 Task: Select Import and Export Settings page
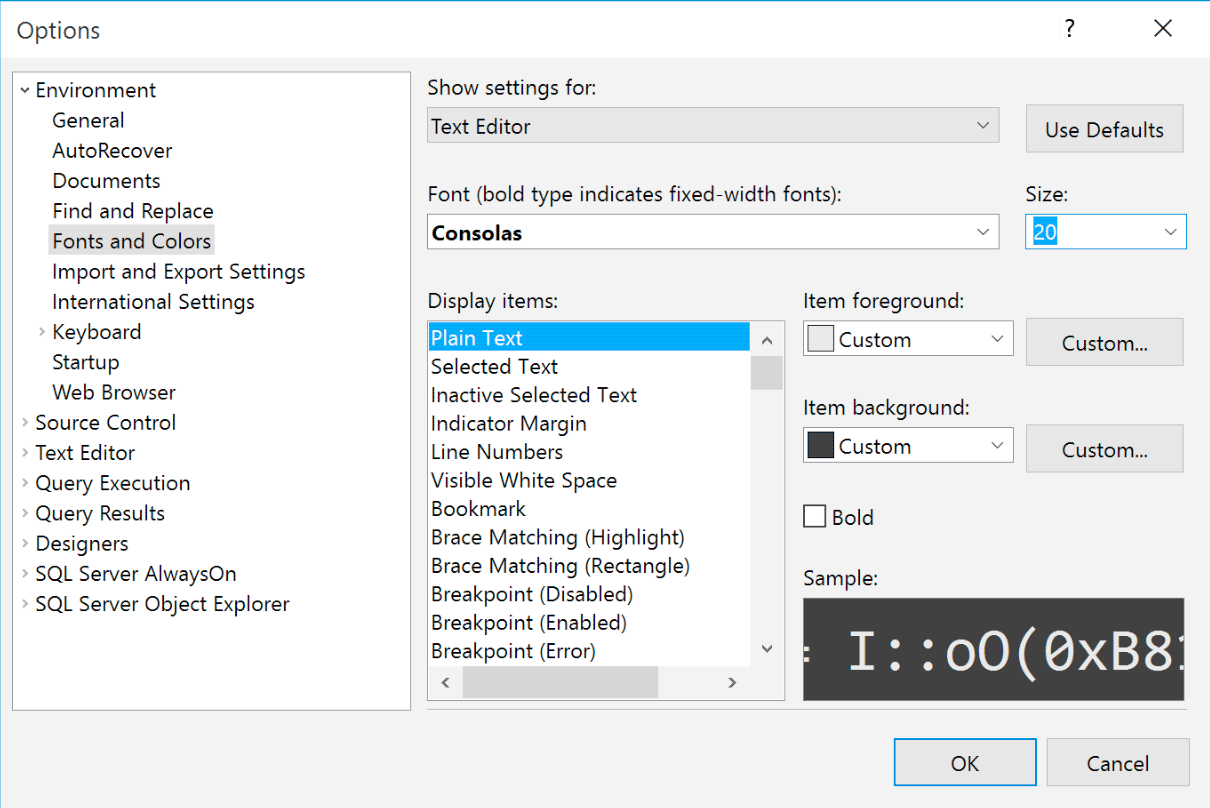tap(179, 272)
